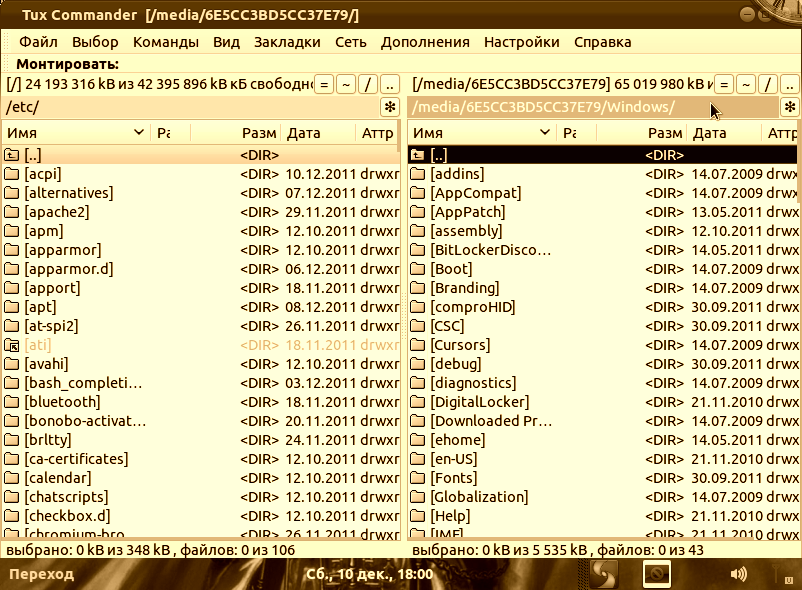Select the [at-spi2] entry
This screenshot has width=802, height=590.
(200, 326)
